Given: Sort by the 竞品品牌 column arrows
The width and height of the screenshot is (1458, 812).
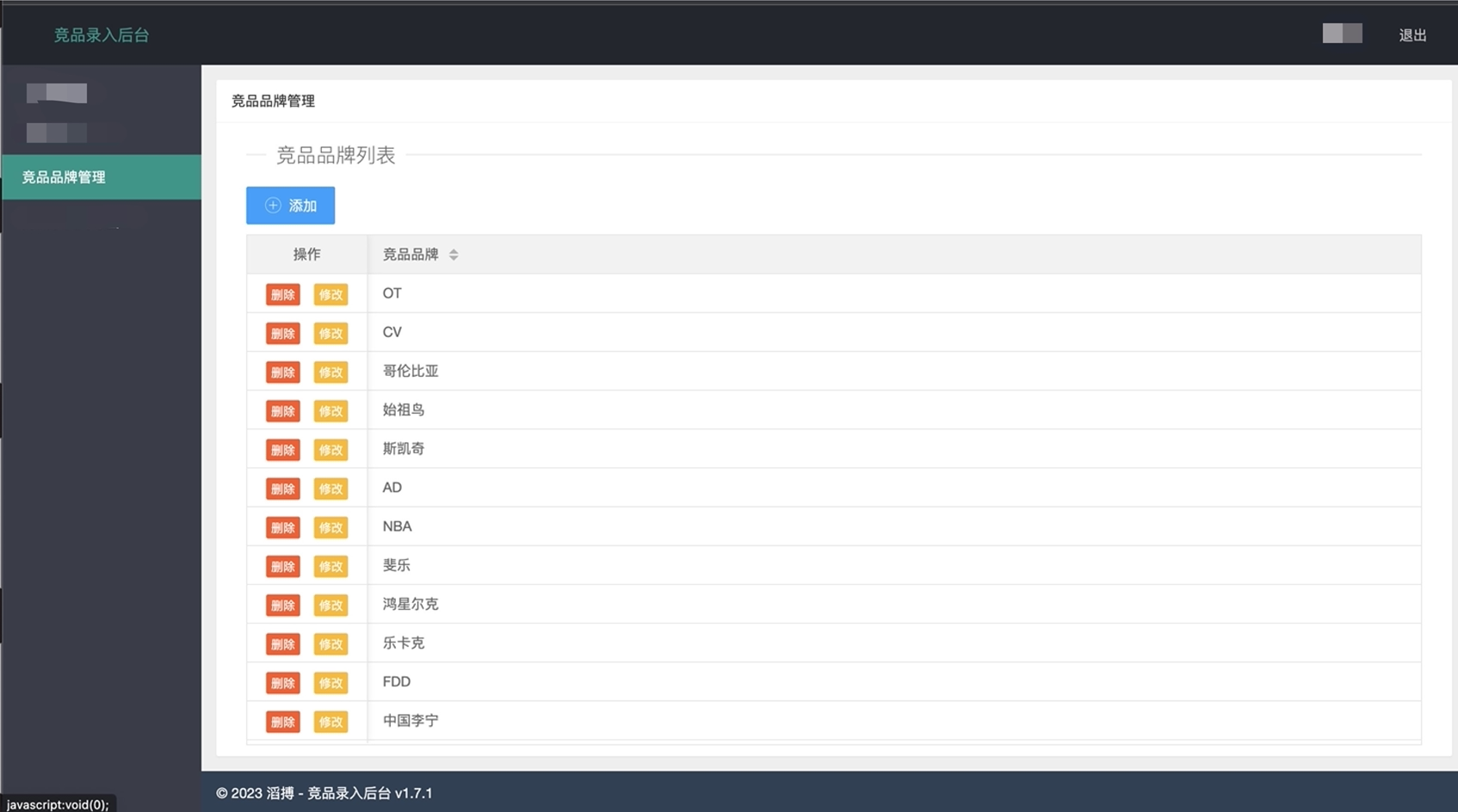Looking at the screenshot, I should [454, 255].
